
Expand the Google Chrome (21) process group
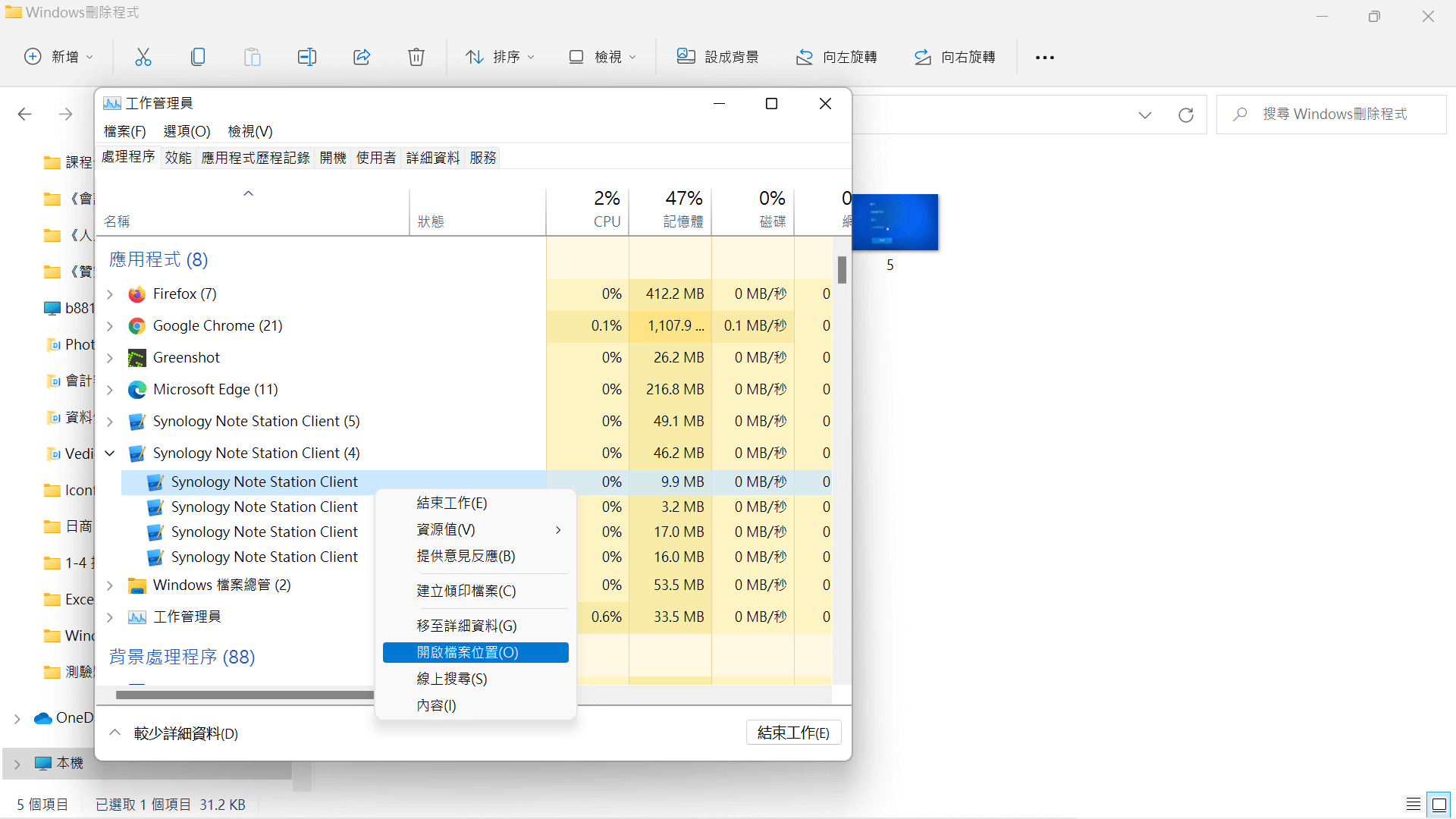110,326
